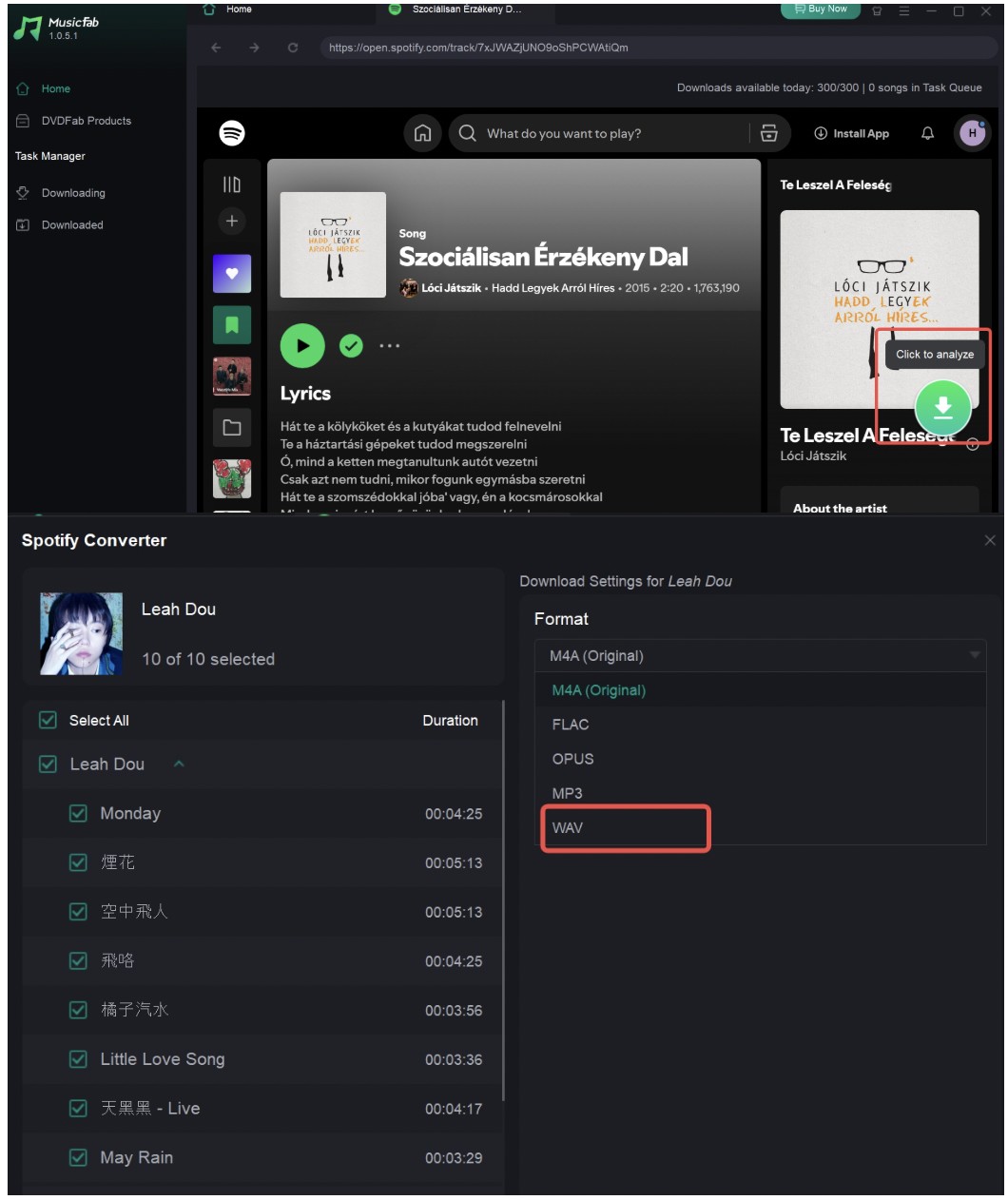Open the Browse icon in the search bar
This screenshot has width=1008, height=1200.
pos(769,133)
